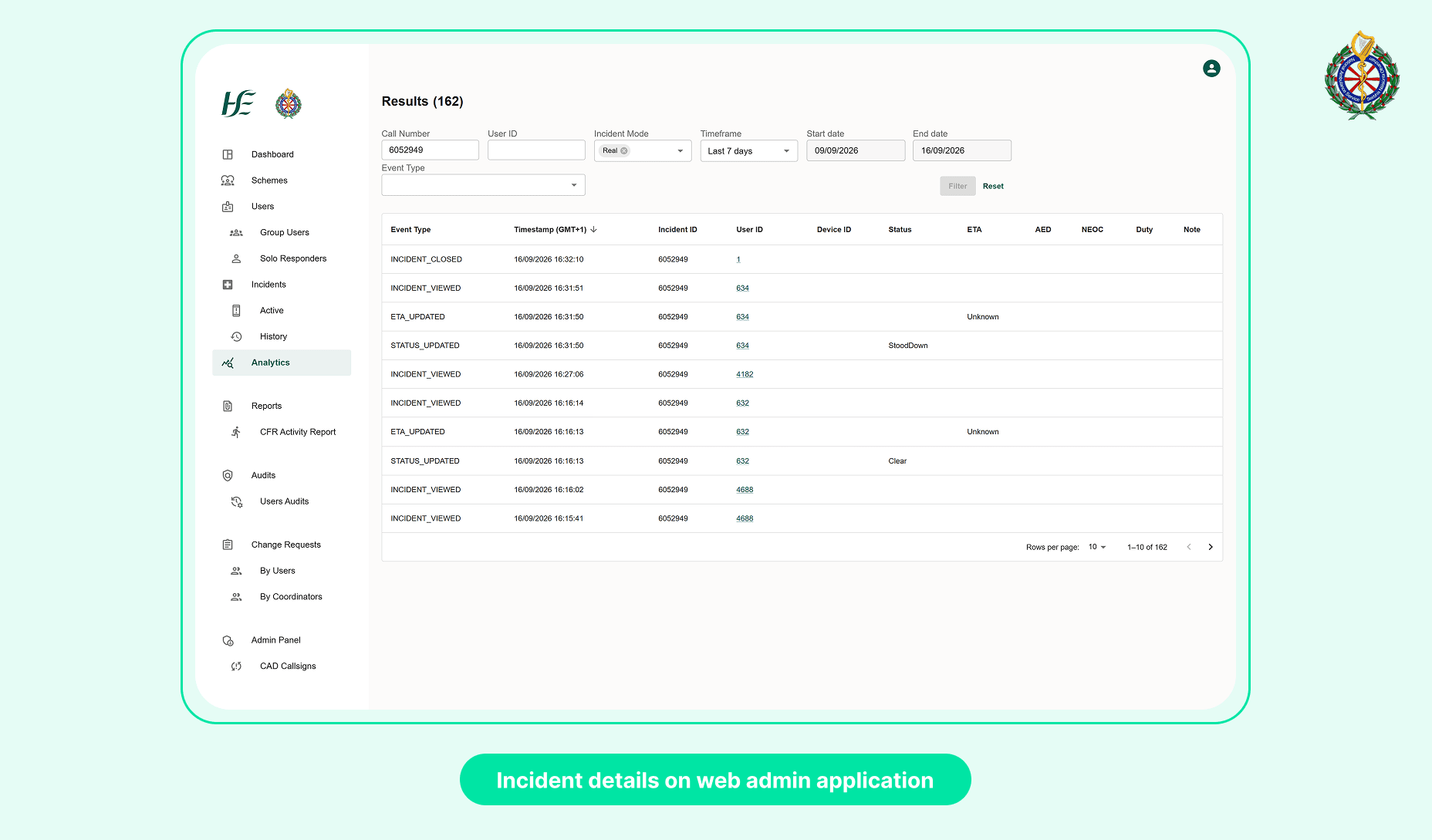The image size is (1432, 840).
Task: Click the Schemes sidebar icon
Action: 228,180
